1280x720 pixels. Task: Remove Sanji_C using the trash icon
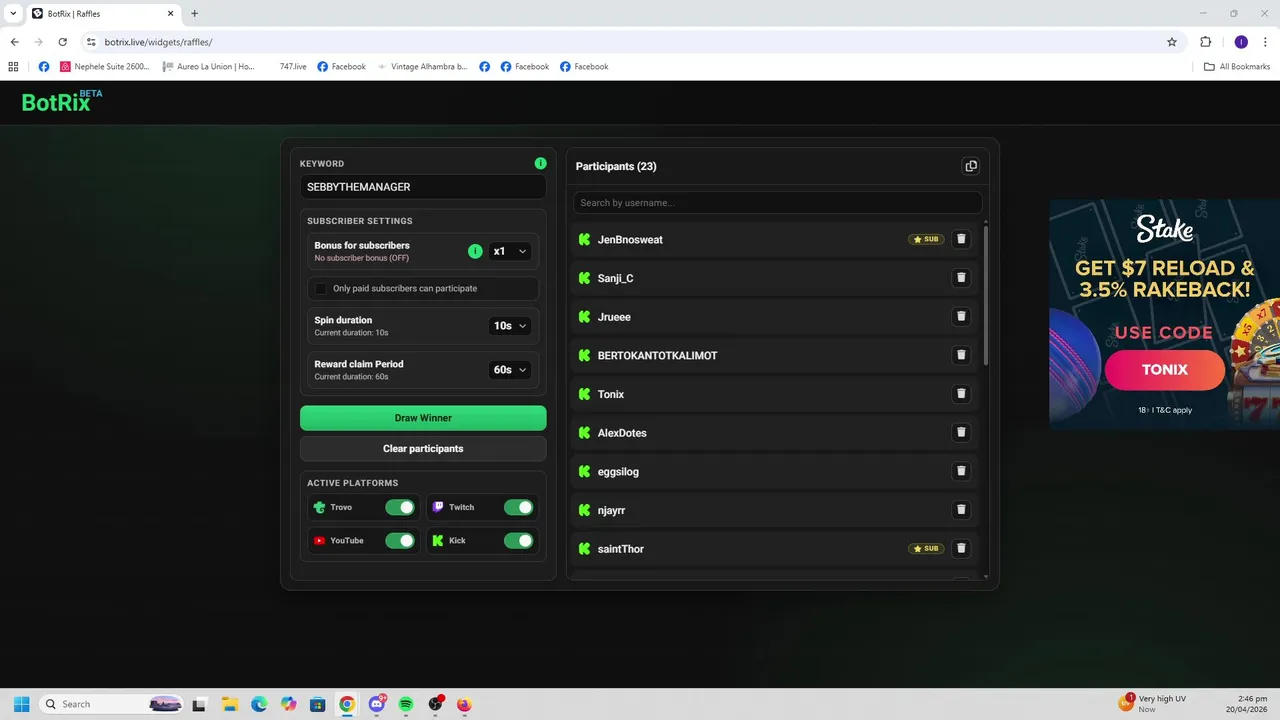point(961,278)
